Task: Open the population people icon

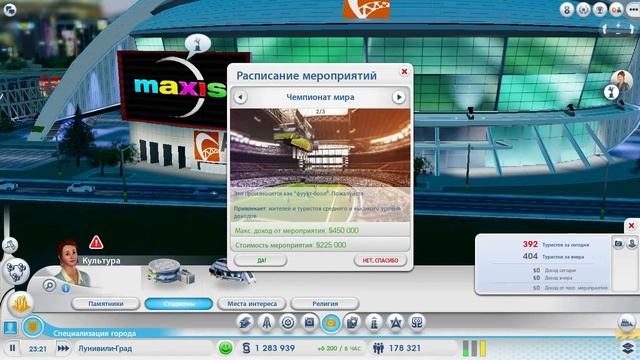Action: point(378,348)
